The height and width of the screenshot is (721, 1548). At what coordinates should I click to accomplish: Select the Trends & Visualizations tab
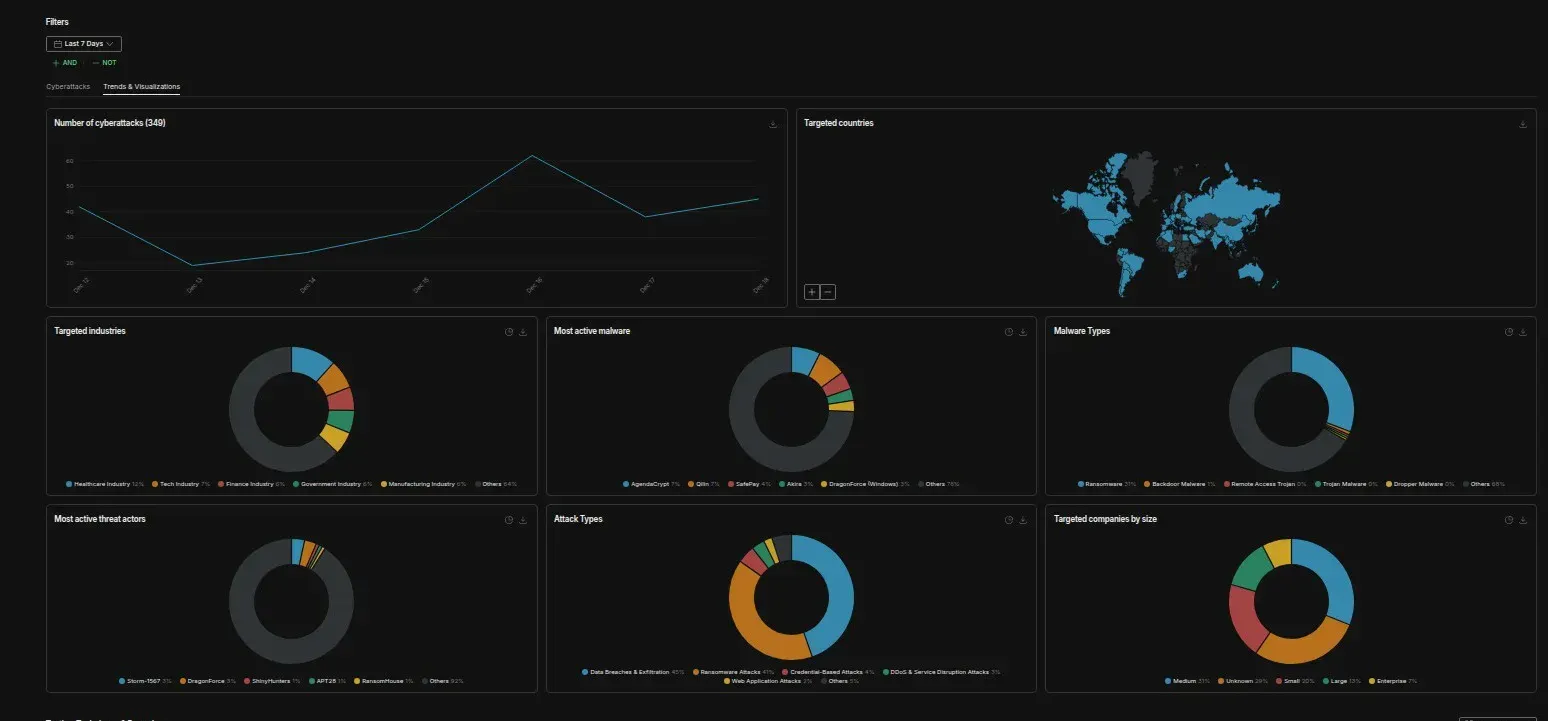141,86
